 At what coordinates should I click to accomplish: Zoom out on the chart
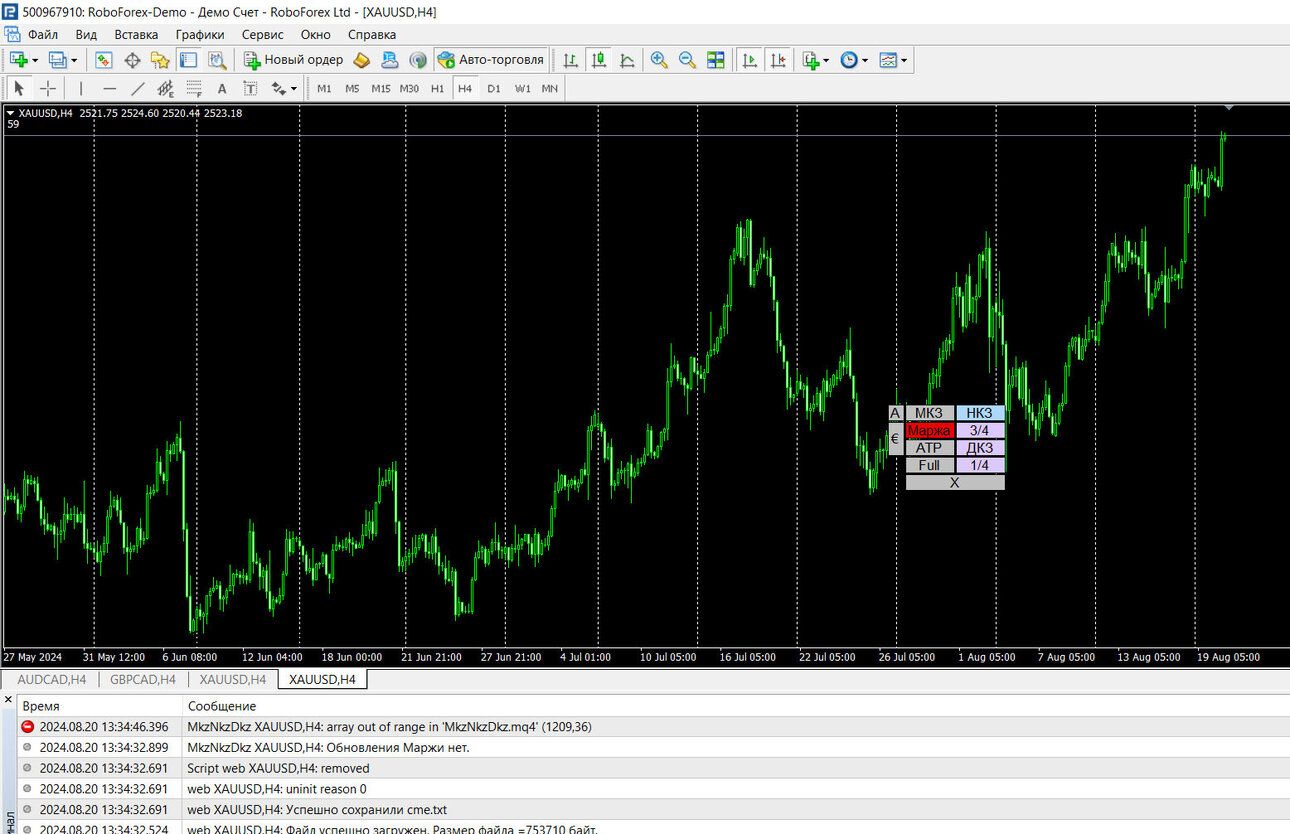tap(687, 60)
